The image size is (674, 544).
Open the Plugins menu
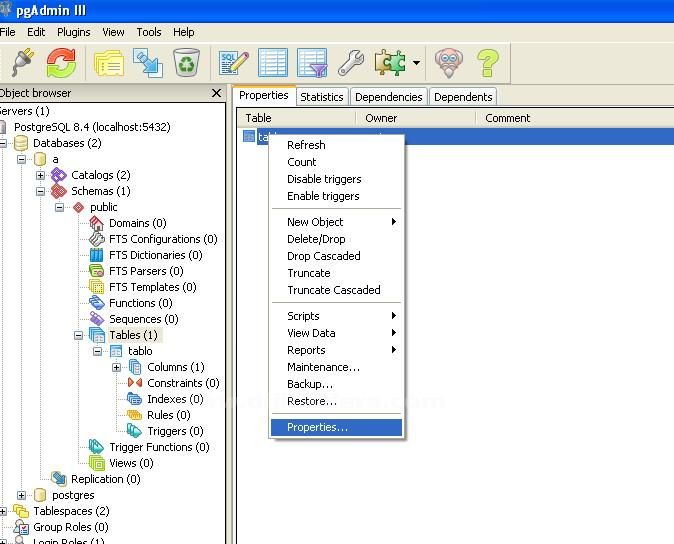point(74,32)
